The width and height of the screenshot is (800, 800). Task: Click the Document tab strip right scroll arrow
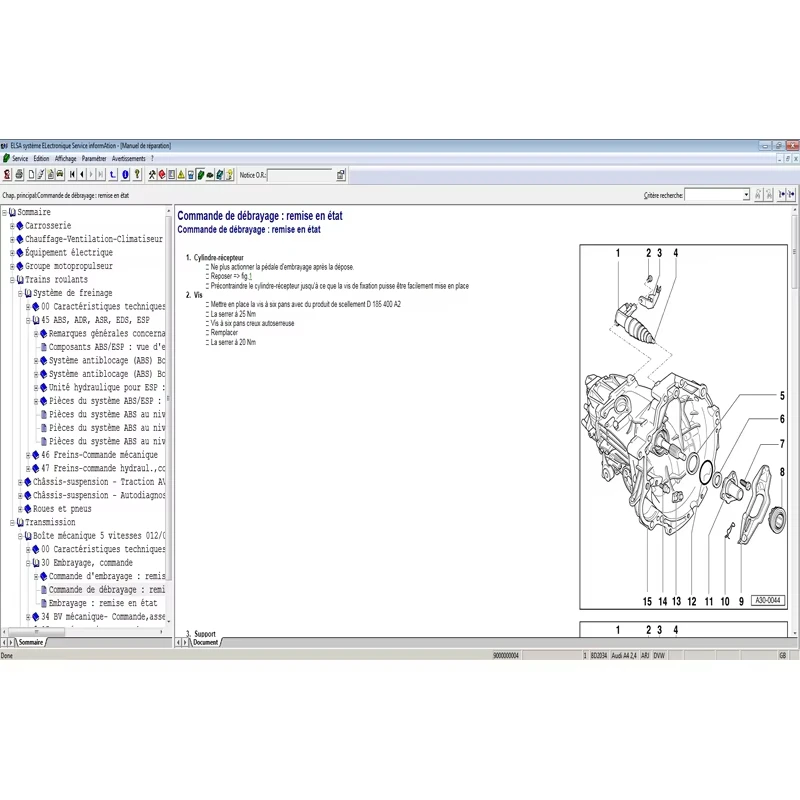[185, 642]
